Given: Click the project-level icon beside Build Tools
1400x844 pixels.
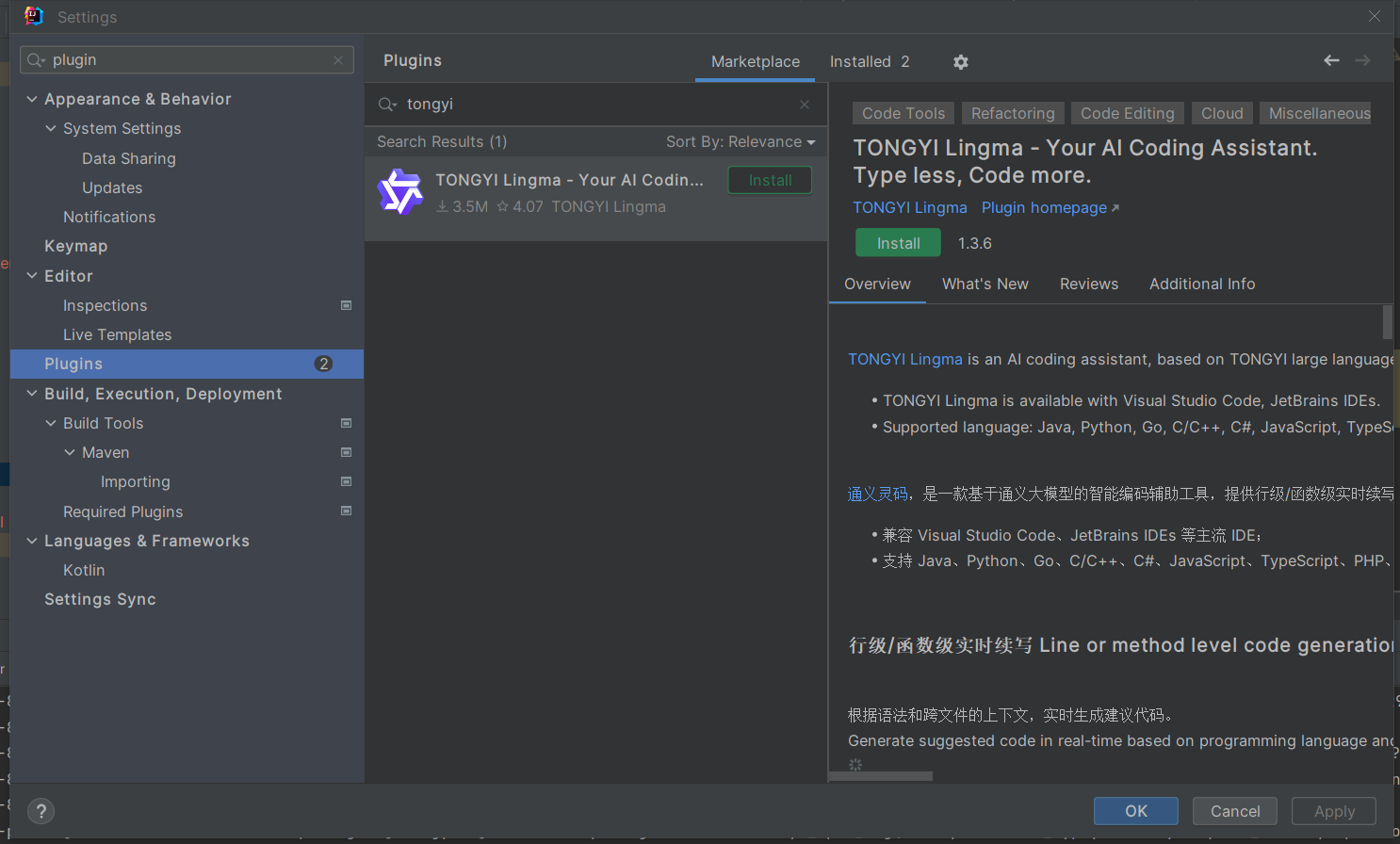Looking at the screenshot, I should click(346, 423).
